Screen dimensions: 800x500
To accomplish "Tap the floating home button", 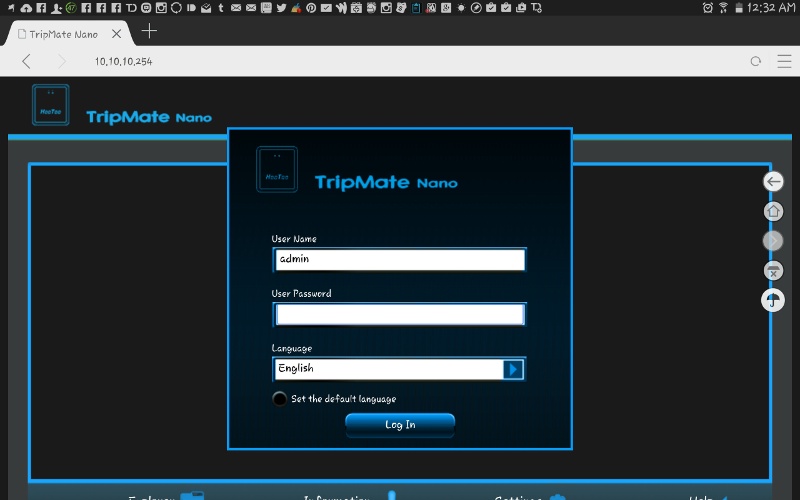I will click(x=773, y=211).
